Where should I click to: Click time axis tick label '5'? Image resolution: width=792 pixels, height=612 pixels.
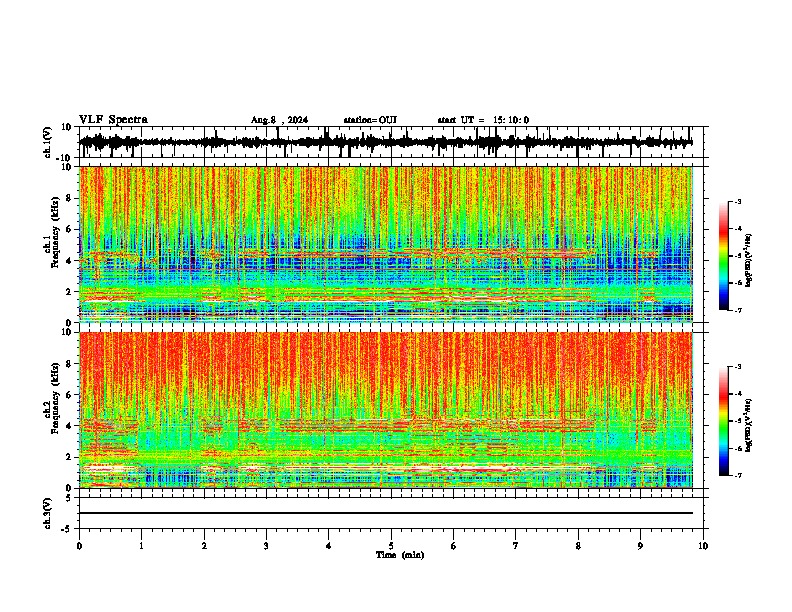coord(391,546)
